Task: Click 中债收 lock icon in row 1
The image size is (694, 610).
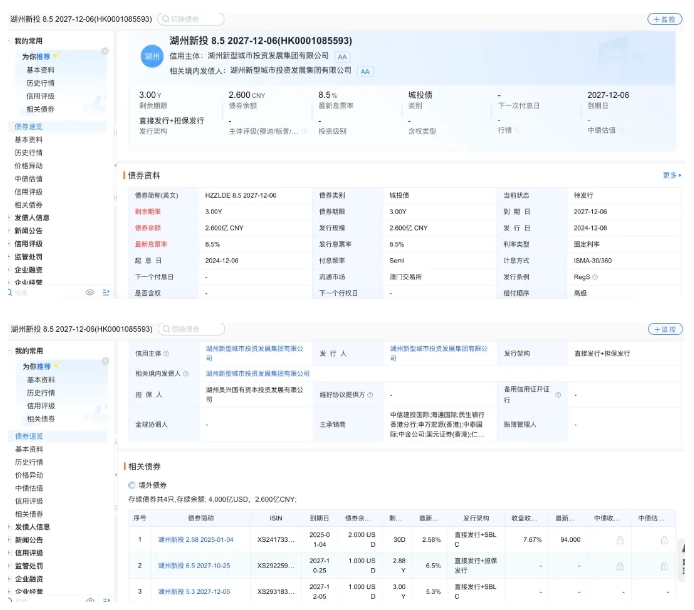Action: (620, 540)
